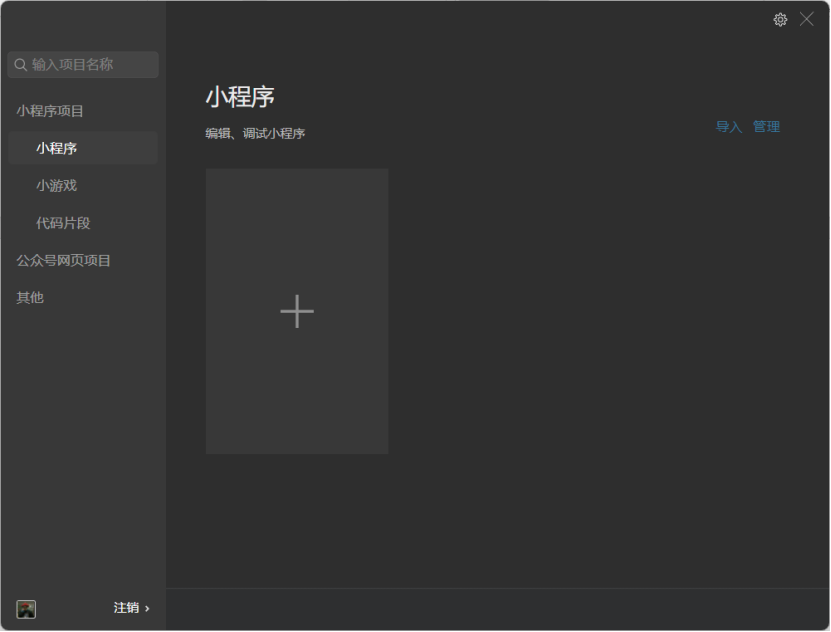Click the 小程序 page heading
The width and height of the screenshot is (831, 632).
point(240,97)
